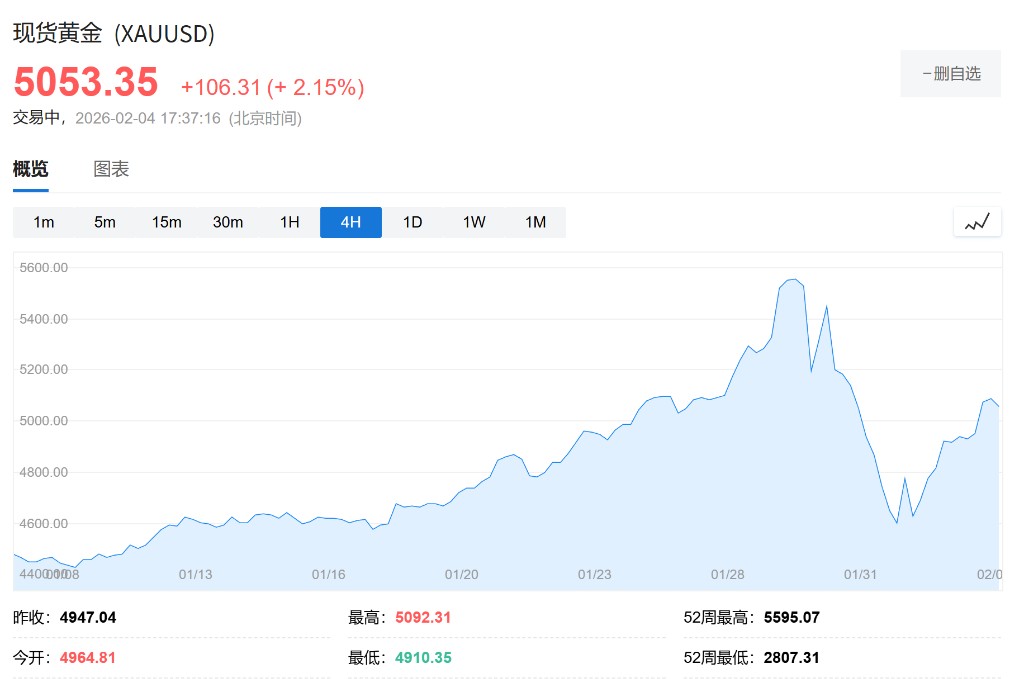Click the 01/28 date label on chart axis
Image resolution: width=1024 pixels, height=679 pixels.
(x=728, y=574)
